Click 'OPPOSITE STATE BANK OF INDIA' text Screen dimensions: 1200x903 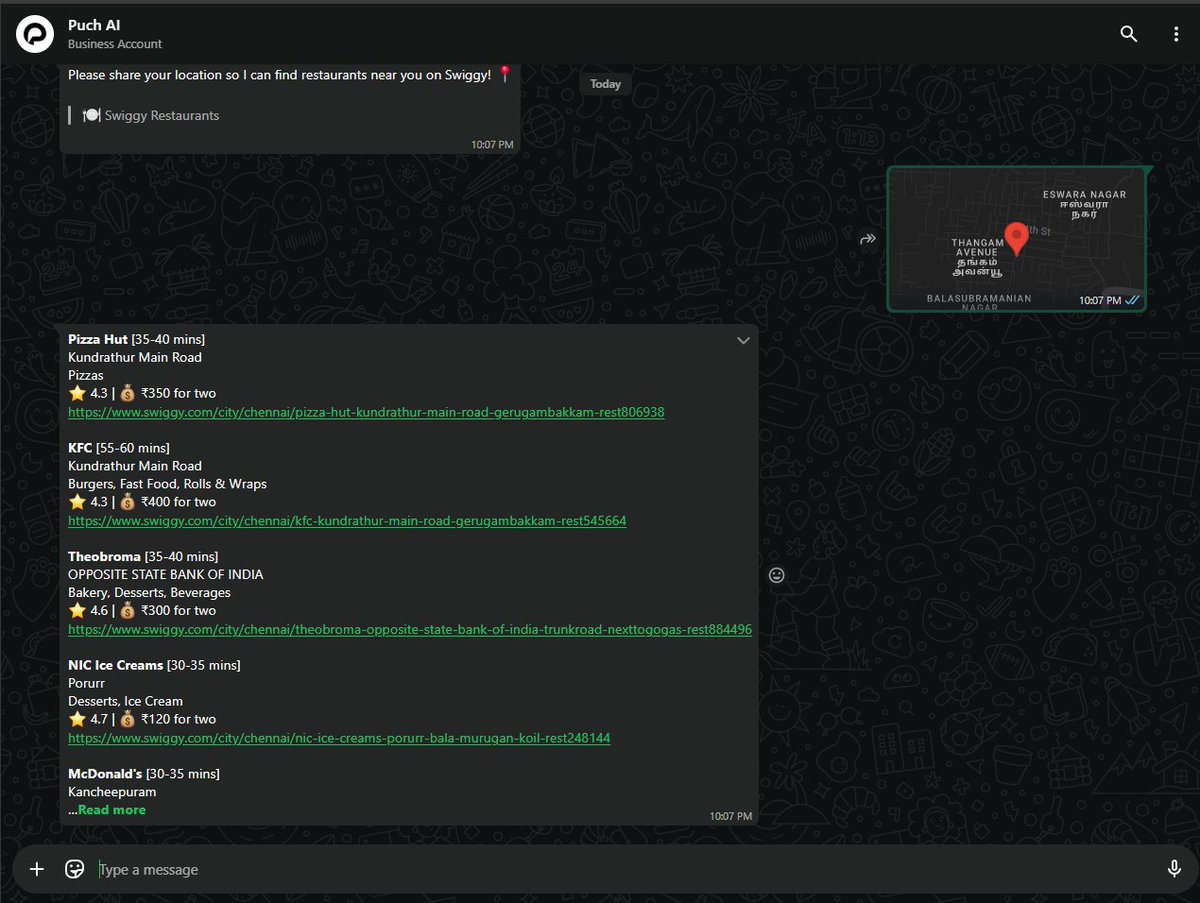166,574
